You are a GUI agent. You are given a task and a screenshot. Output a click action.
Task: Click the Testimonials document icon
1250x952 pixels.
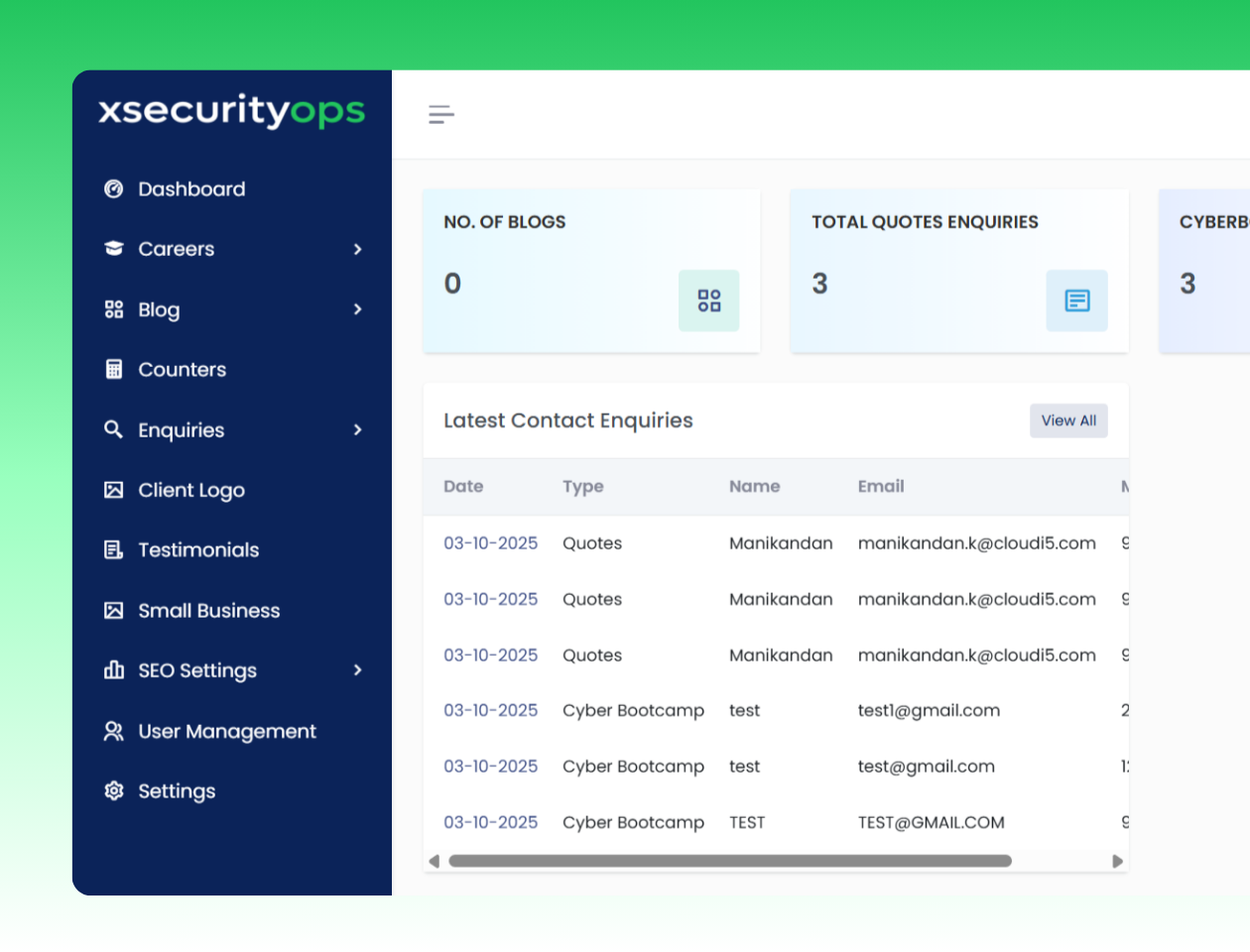(x=114, y=549)
